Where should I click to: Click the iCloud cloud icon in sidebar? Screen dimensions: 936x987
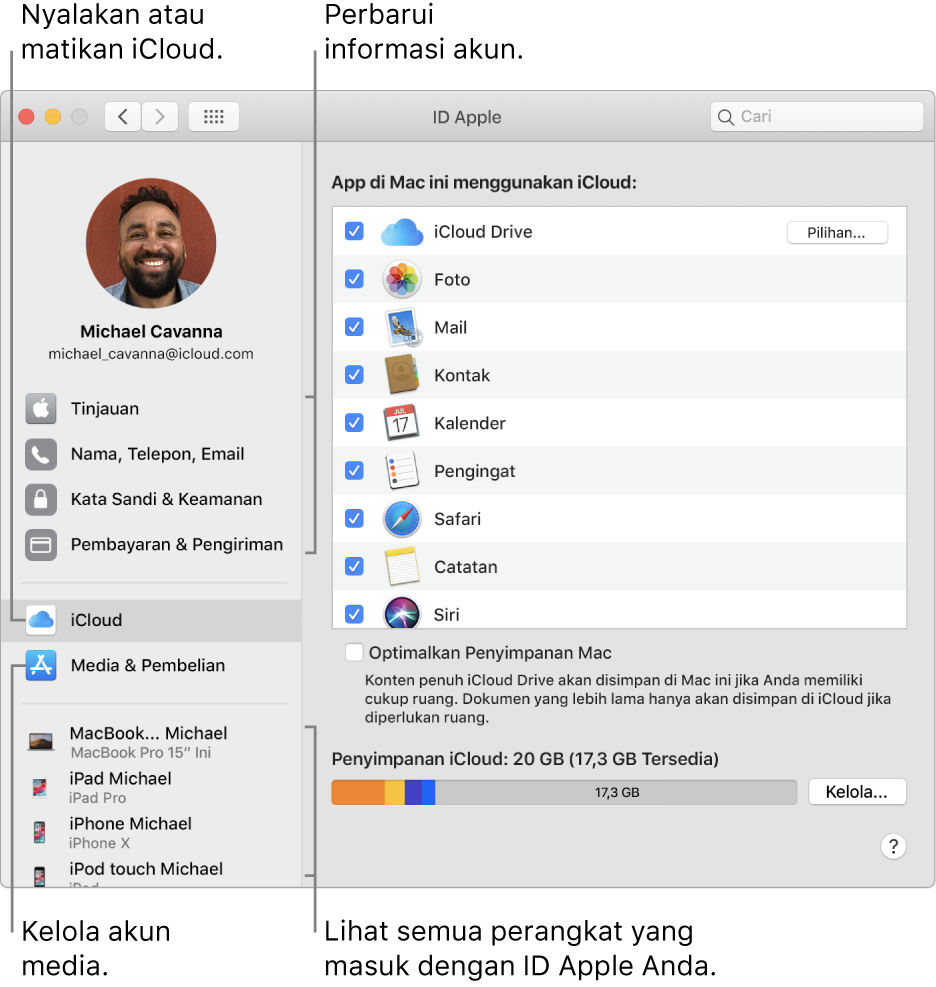pyautogui.click(x=41, y=620)
